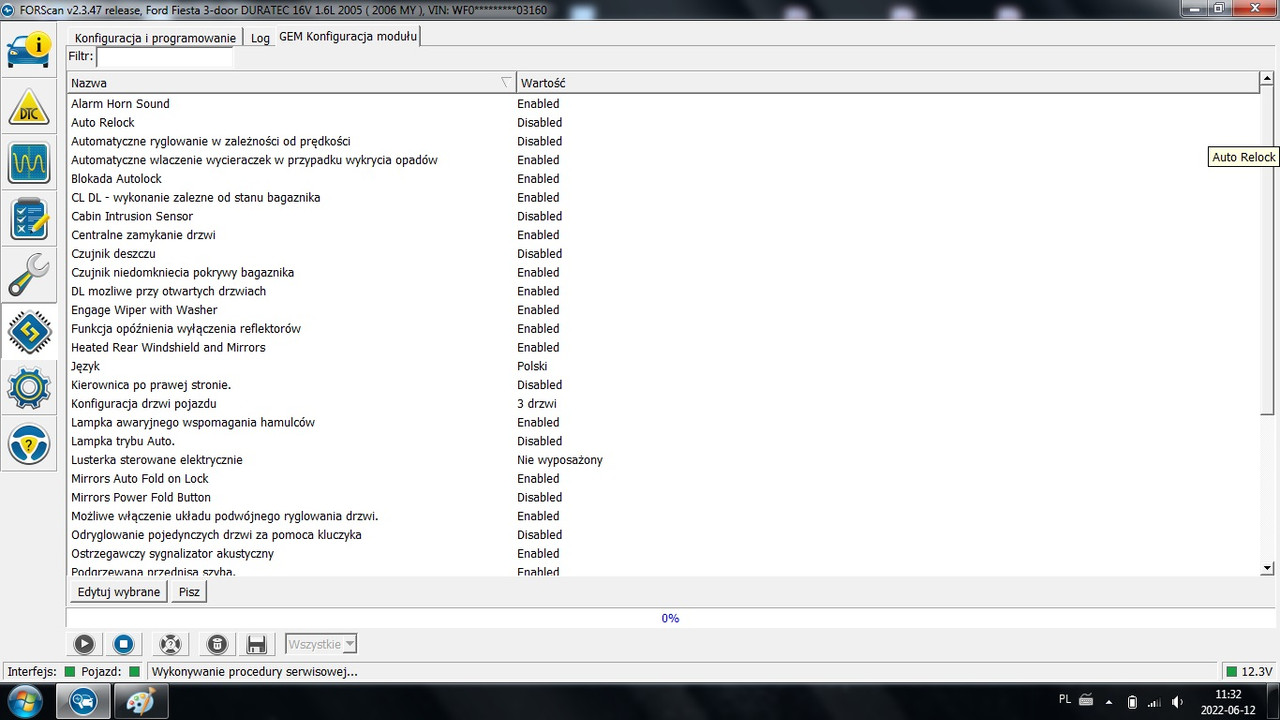Select the Alarm Horn Sound row
Viewport: 1280px width, 720px height.
pyautogui.click(x=663, y=104)
